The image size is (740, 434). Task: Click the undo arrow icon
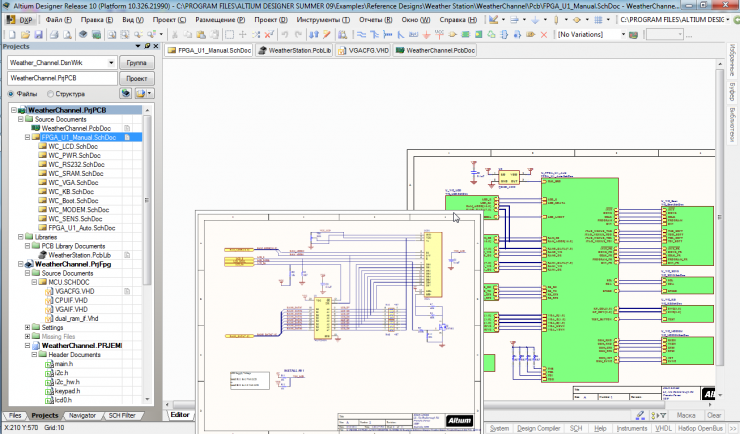(285, 35)
